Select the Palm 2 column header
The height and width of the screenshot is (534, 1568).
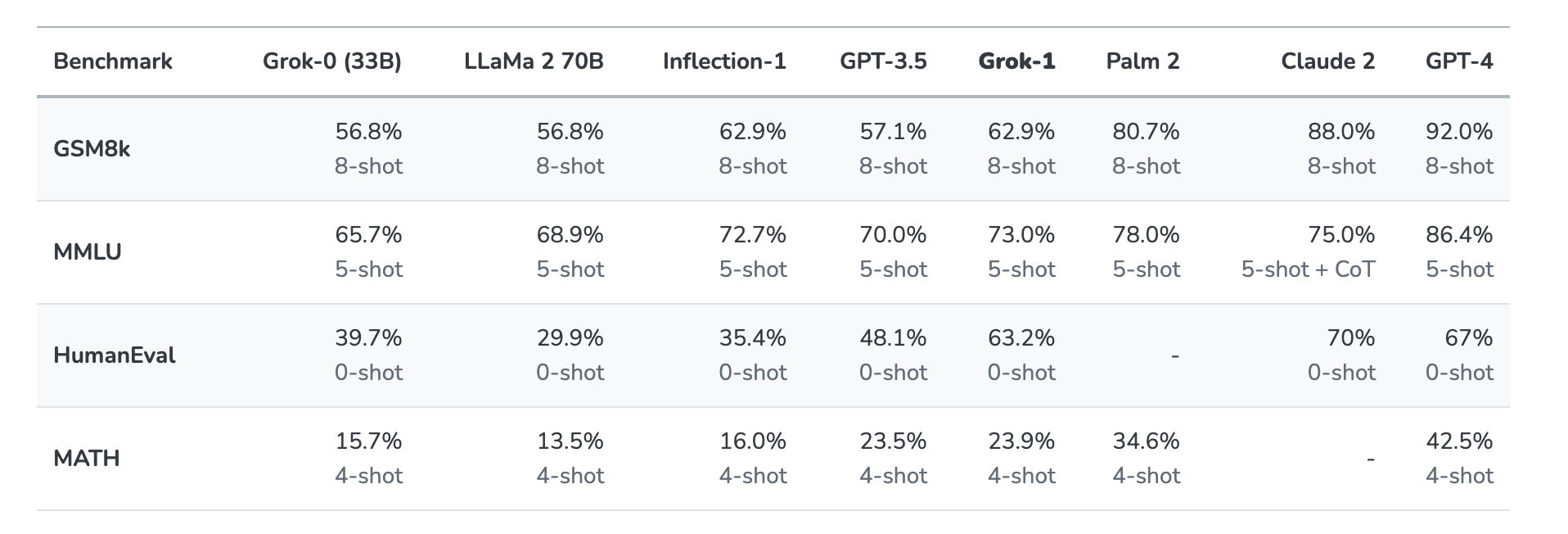pos(1142,61)
